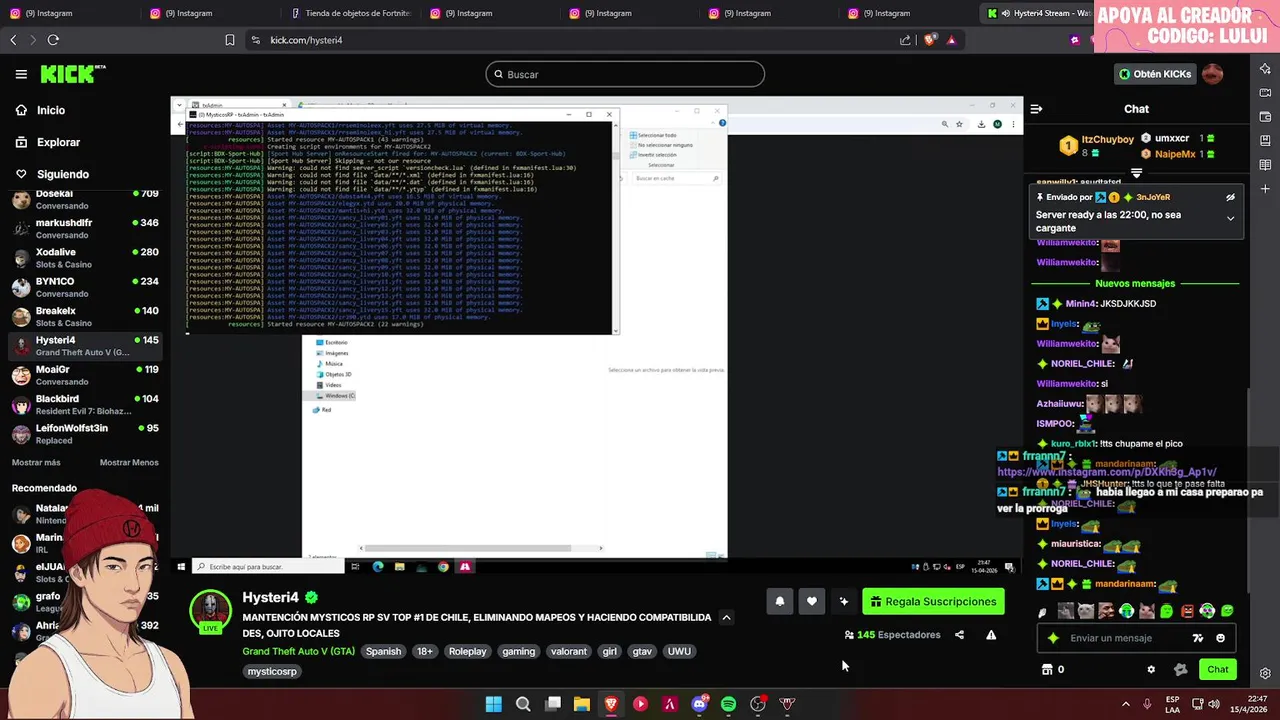Send message with green Chat button

[1217, 669]
